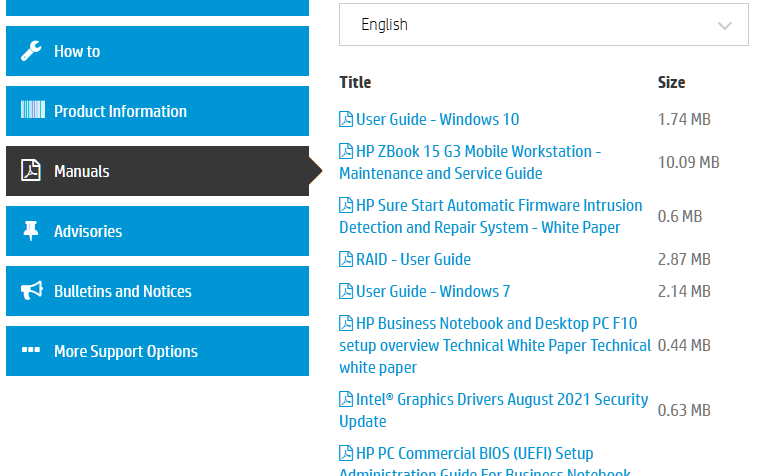Click the pushpin icon beside Advisories
The height and width of the screenshot is (476, 779).
(31, 231)
